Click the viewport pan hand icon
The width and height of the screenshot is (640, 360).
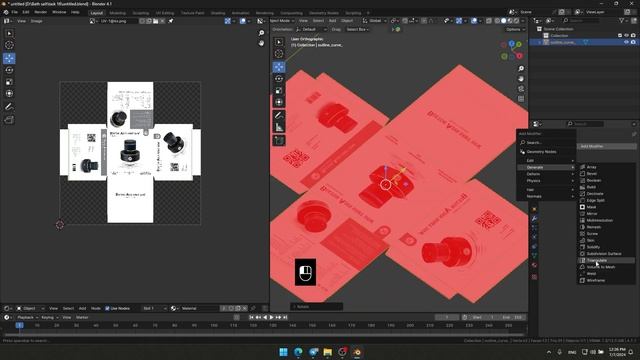(x=521, y=78)
